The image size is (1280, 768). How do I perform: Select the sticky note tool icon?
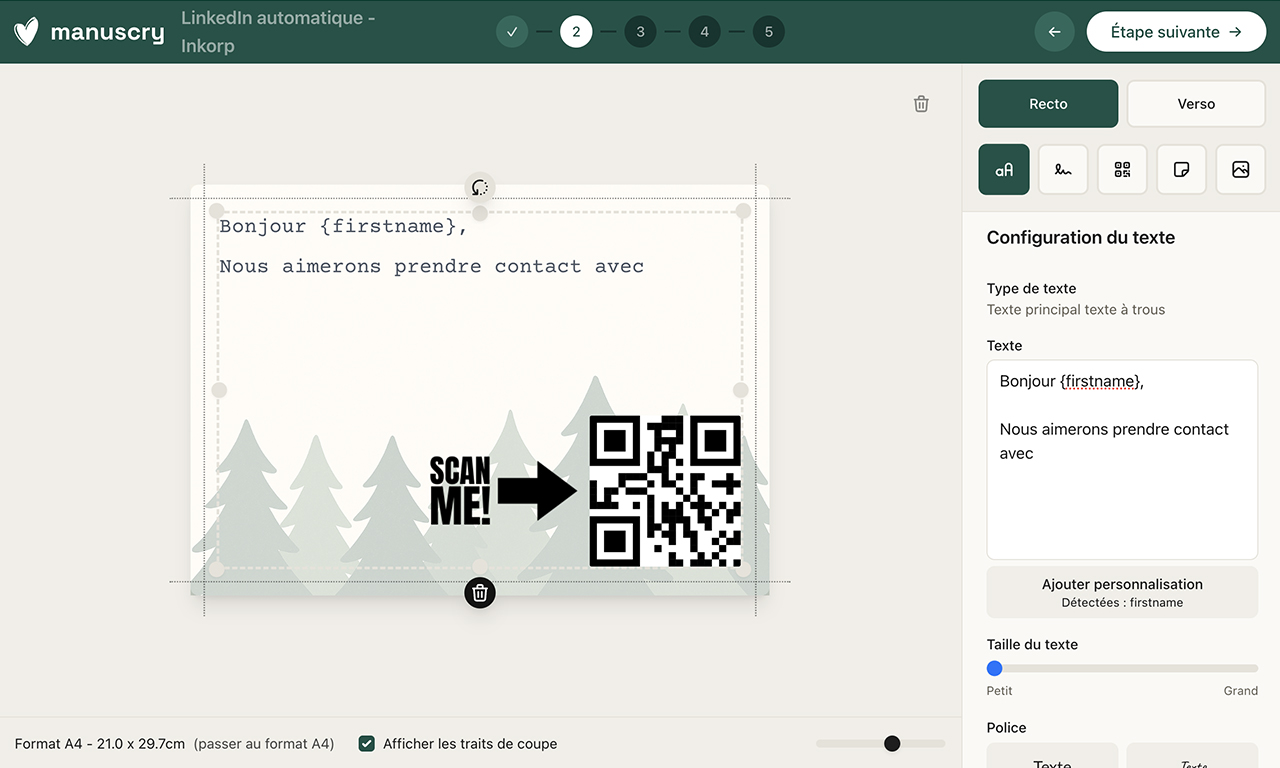1181,170
